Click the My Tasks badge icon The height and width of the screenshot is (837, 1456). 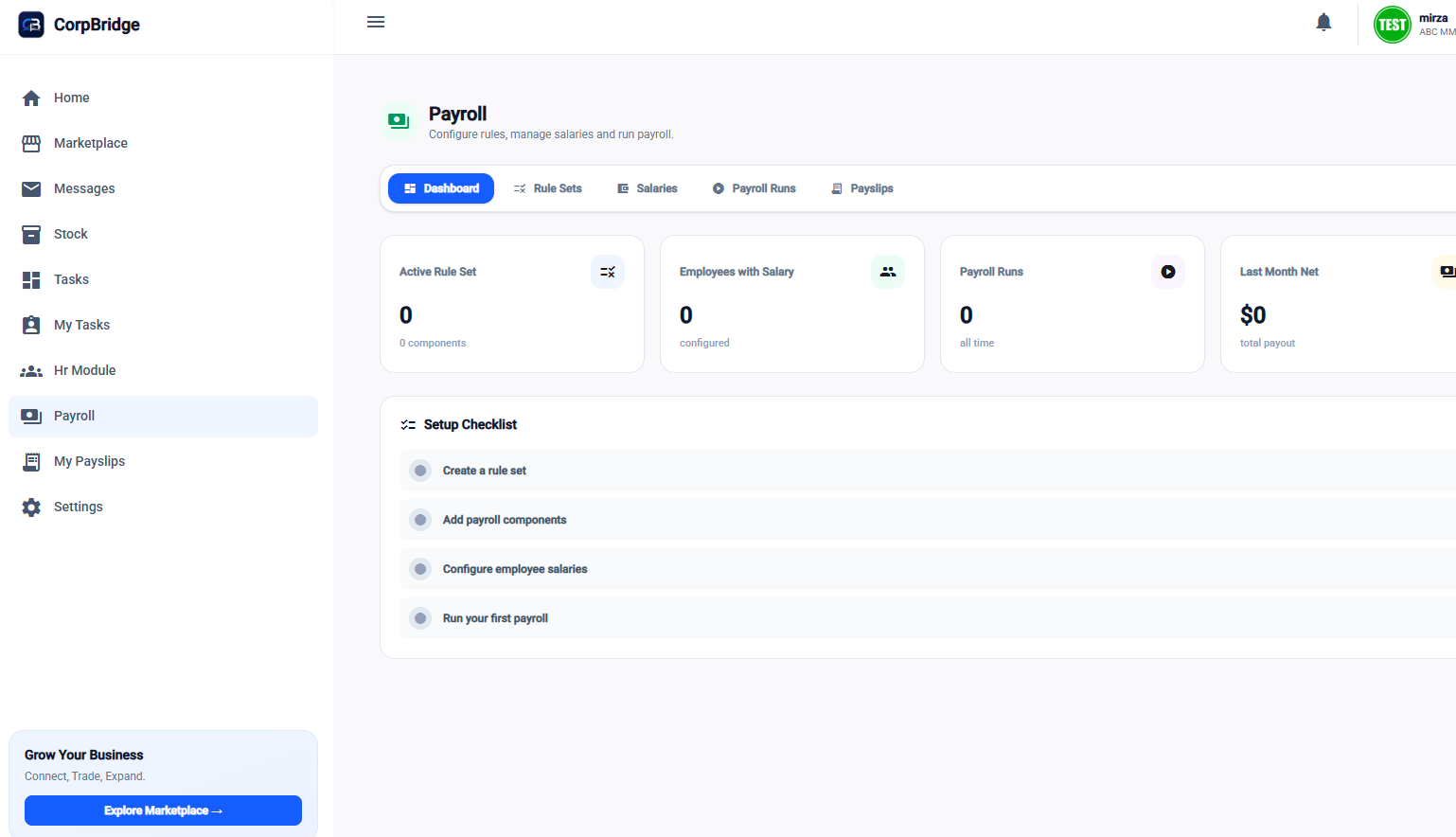tap(31, 325)
